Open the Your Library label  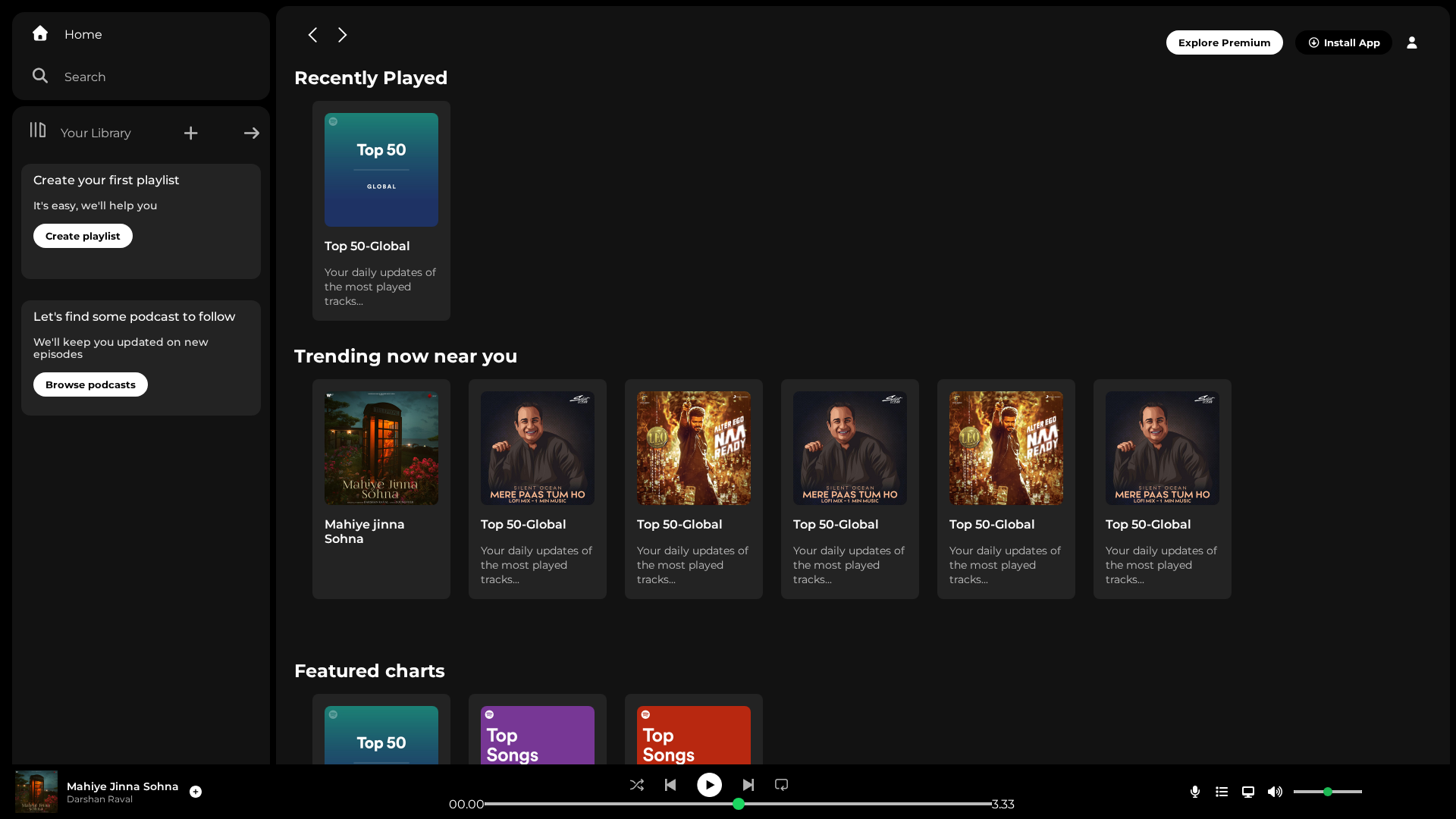point(96,133)
